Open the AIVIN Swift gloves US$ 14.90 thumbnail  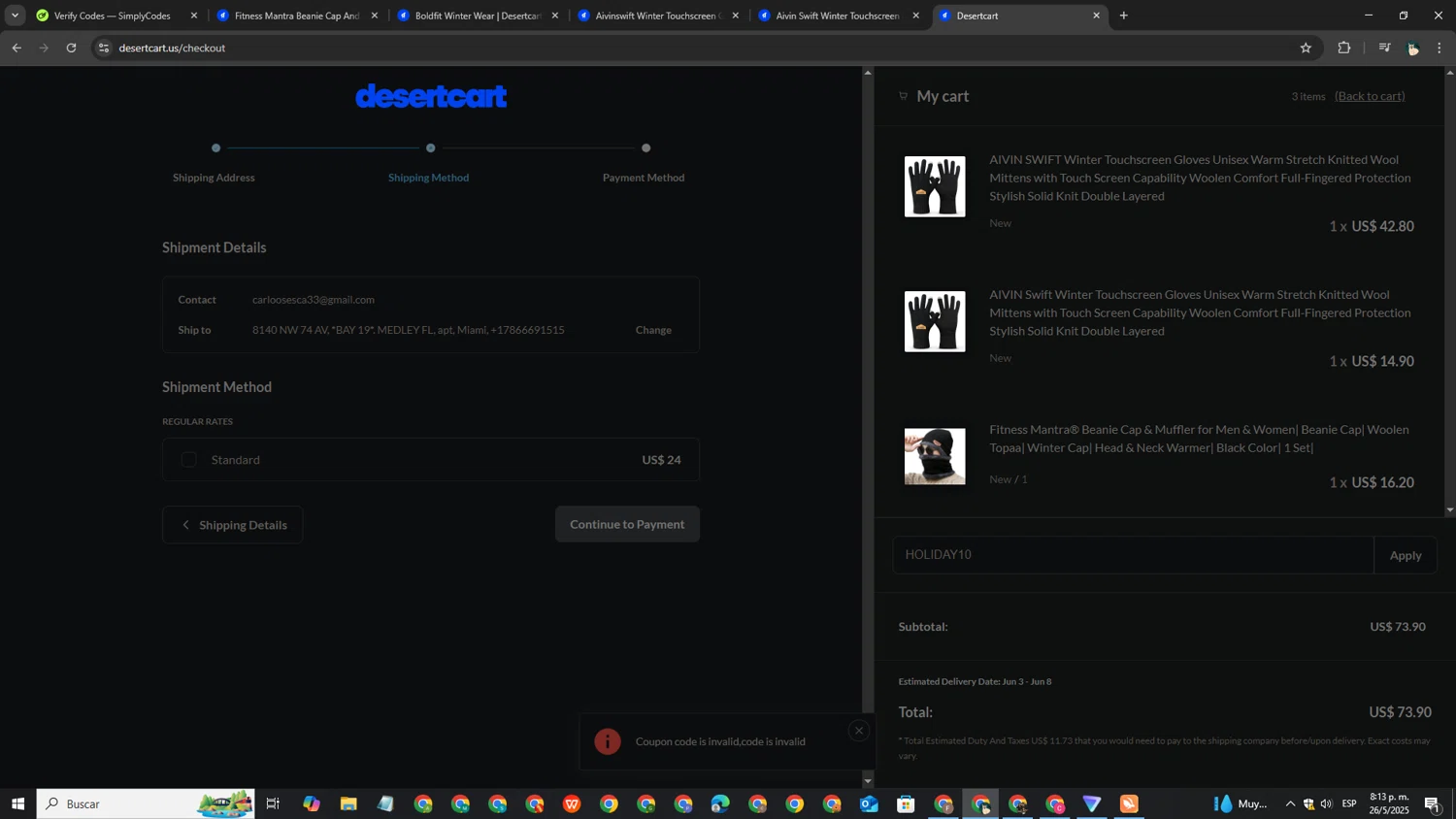pyautogui.click(x=935, y=321)
